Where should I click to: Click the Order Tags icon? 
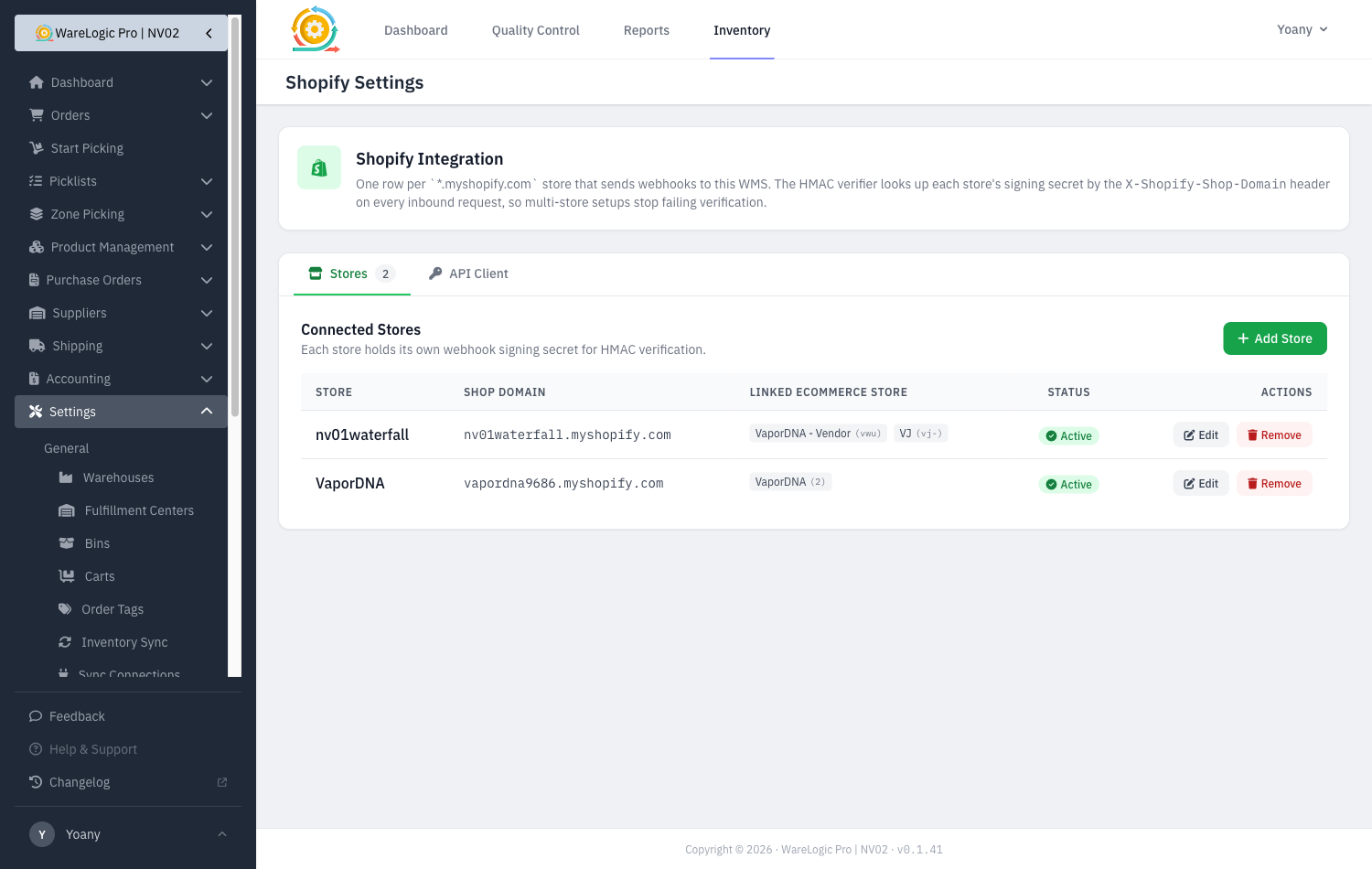click(x=65, y=609)
